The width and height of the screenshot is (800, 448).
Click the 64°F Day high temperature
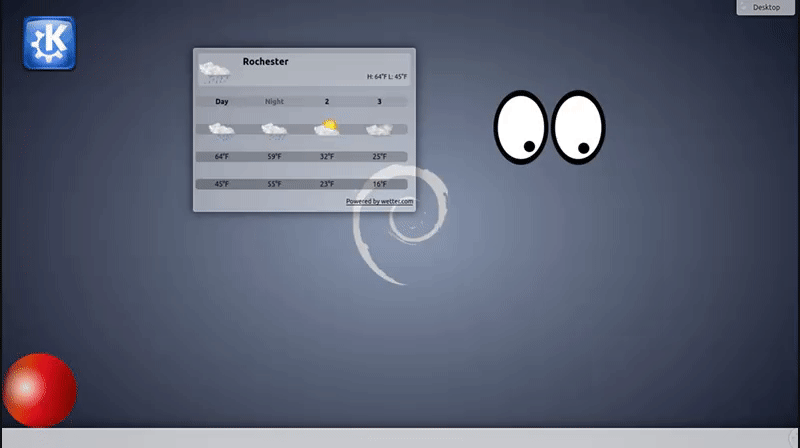point(222,156)
